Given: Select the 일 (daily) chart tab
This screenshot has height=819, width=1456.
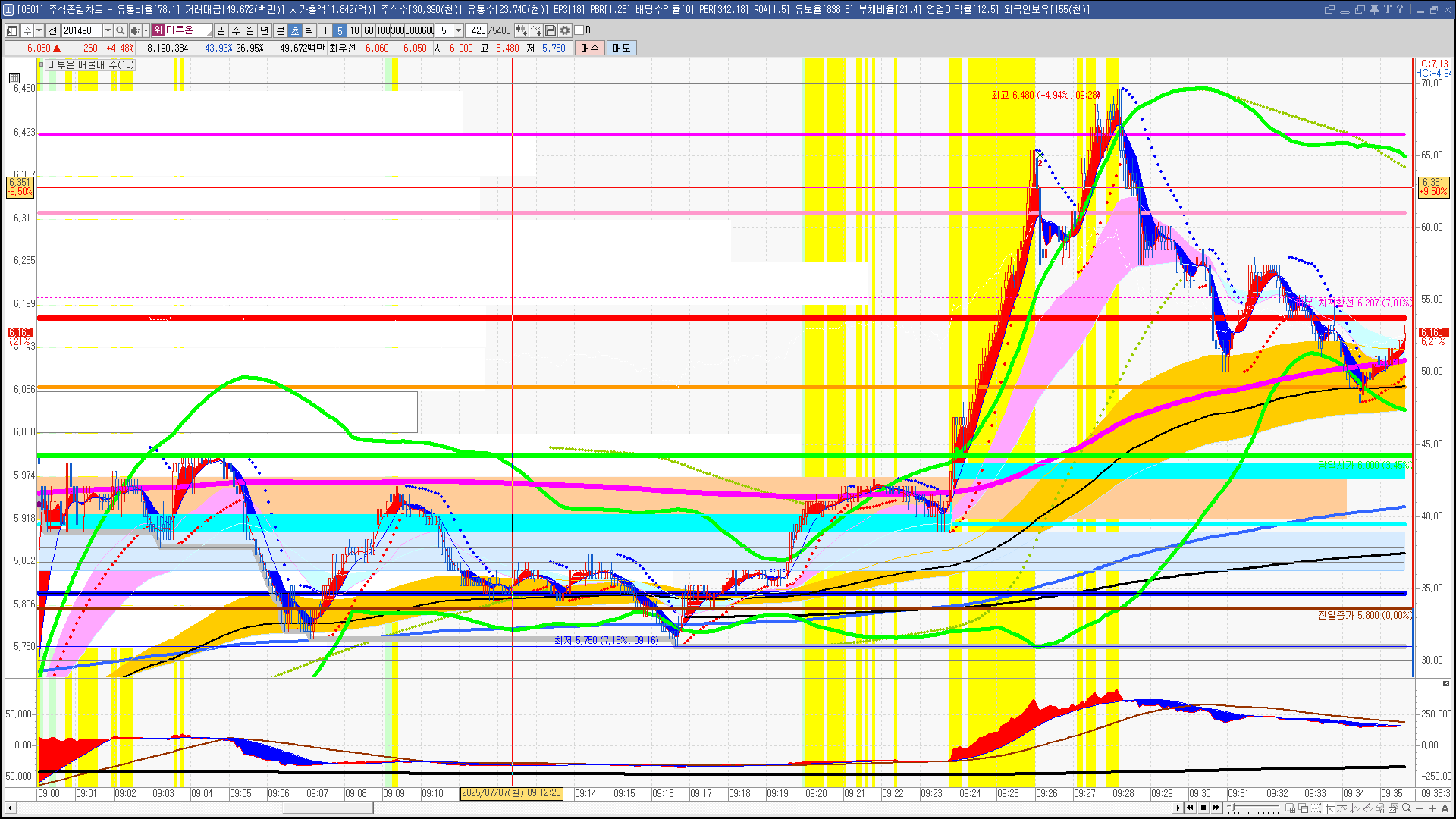Looking at the screenshot, I should 221,30.
